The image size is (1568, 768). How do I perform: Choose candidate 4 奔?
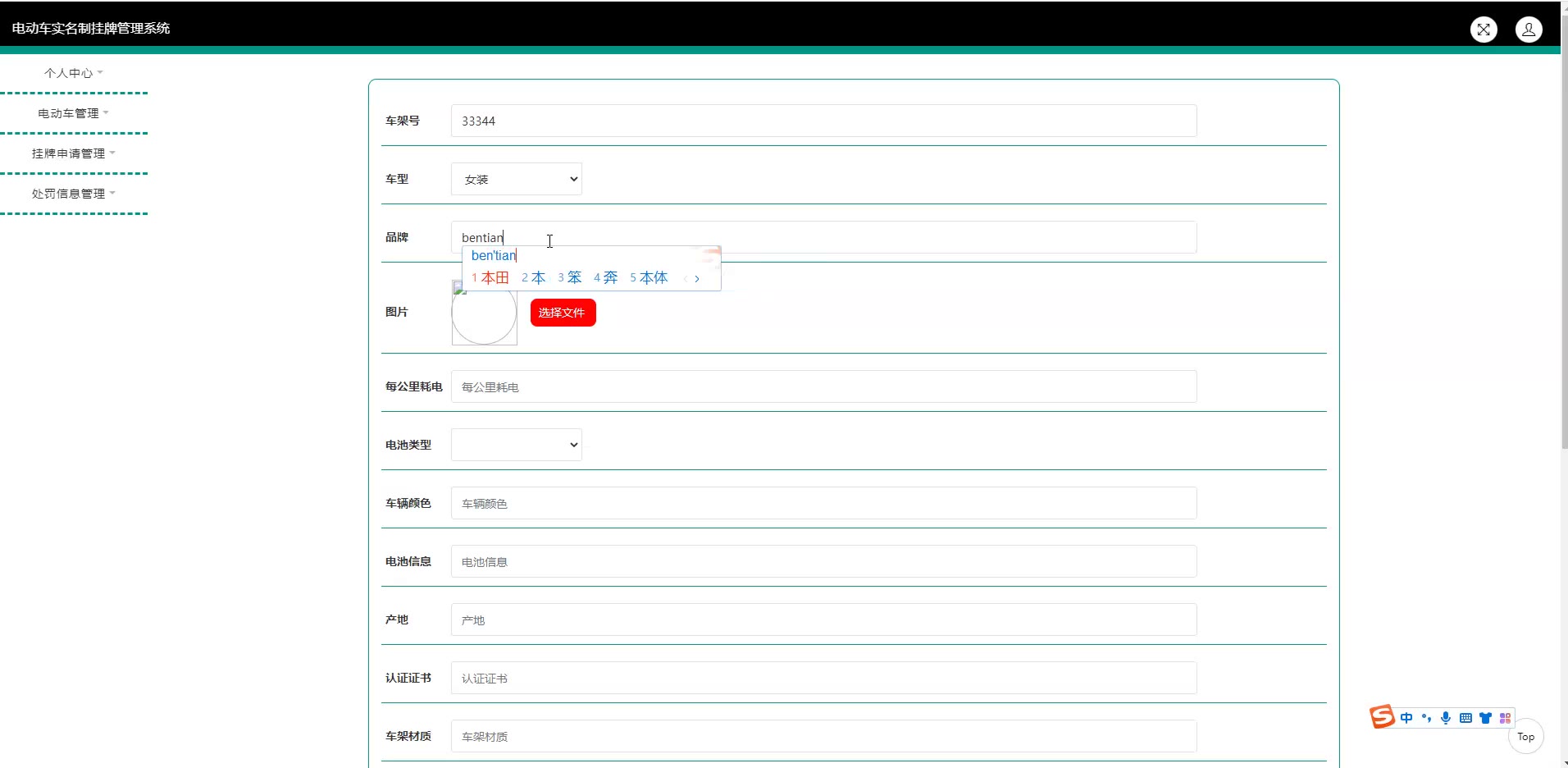click(606, 278)
